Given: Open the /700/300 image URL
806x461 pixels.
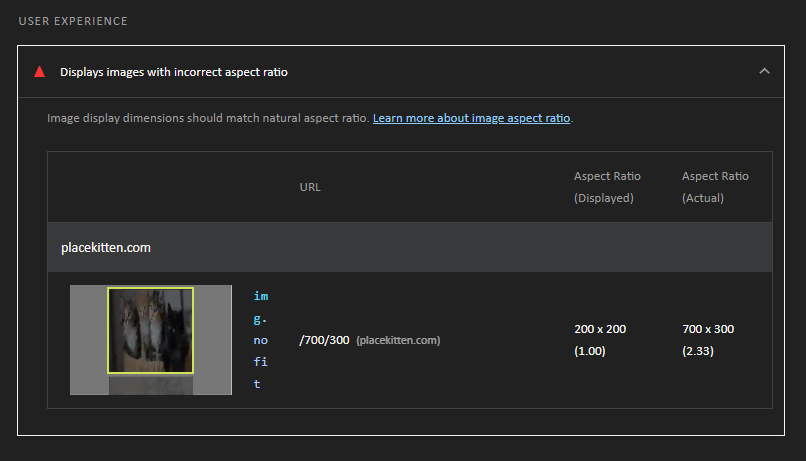Looking at the screenshot, I should point(324,340).
